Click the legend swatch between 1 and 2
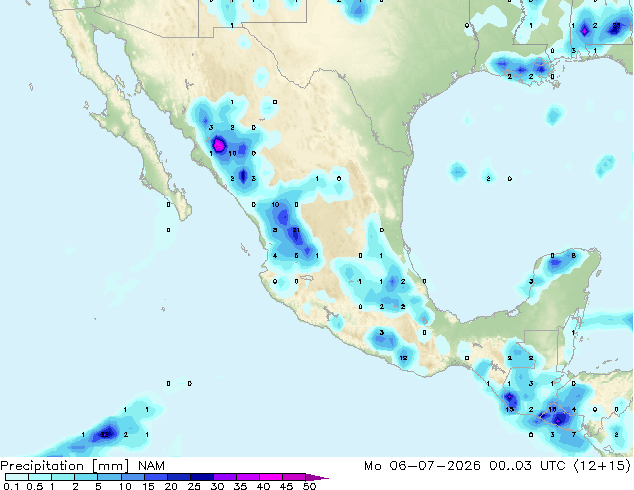Viewport: 634px width, 490px height. tap(63, 477)
